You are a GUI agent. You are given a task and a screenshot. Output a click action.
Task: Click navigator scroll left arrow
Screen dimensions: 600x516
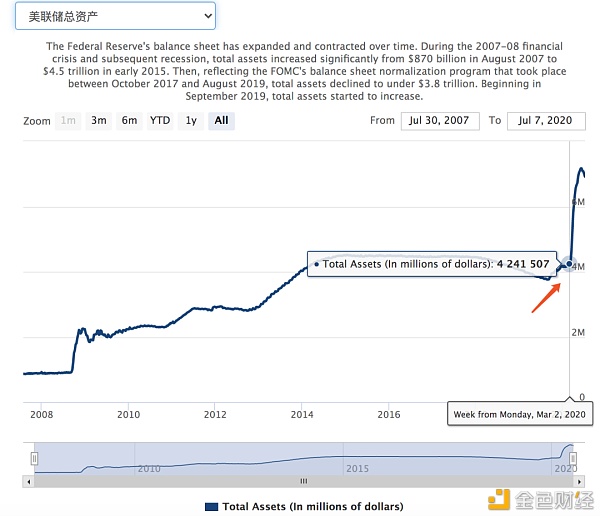pyautogui.click(x=29, y=482)
